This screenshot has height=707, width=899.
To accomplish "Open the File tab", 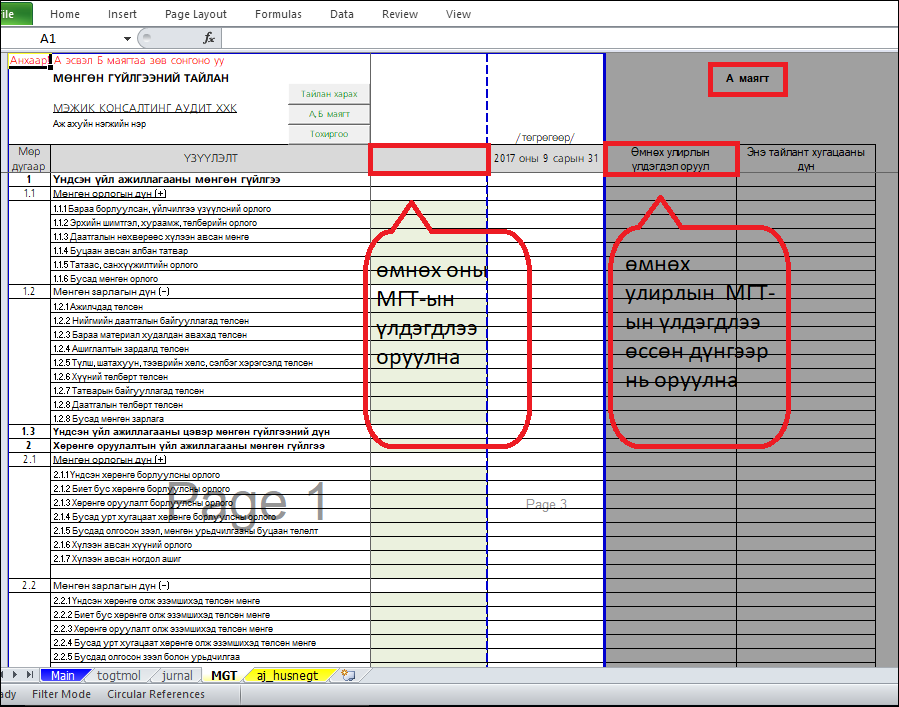I will (14, 14).
